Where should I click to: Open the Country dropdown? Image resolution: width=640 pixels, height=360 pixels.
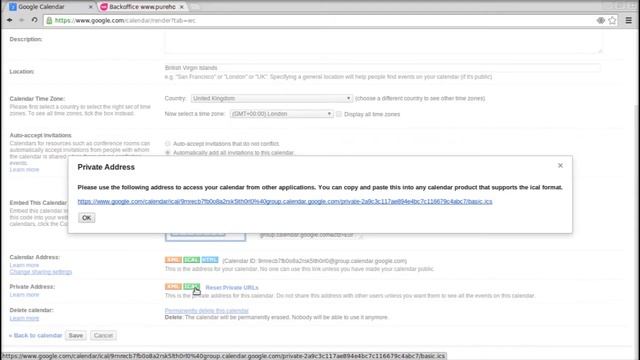click(271, 98)
